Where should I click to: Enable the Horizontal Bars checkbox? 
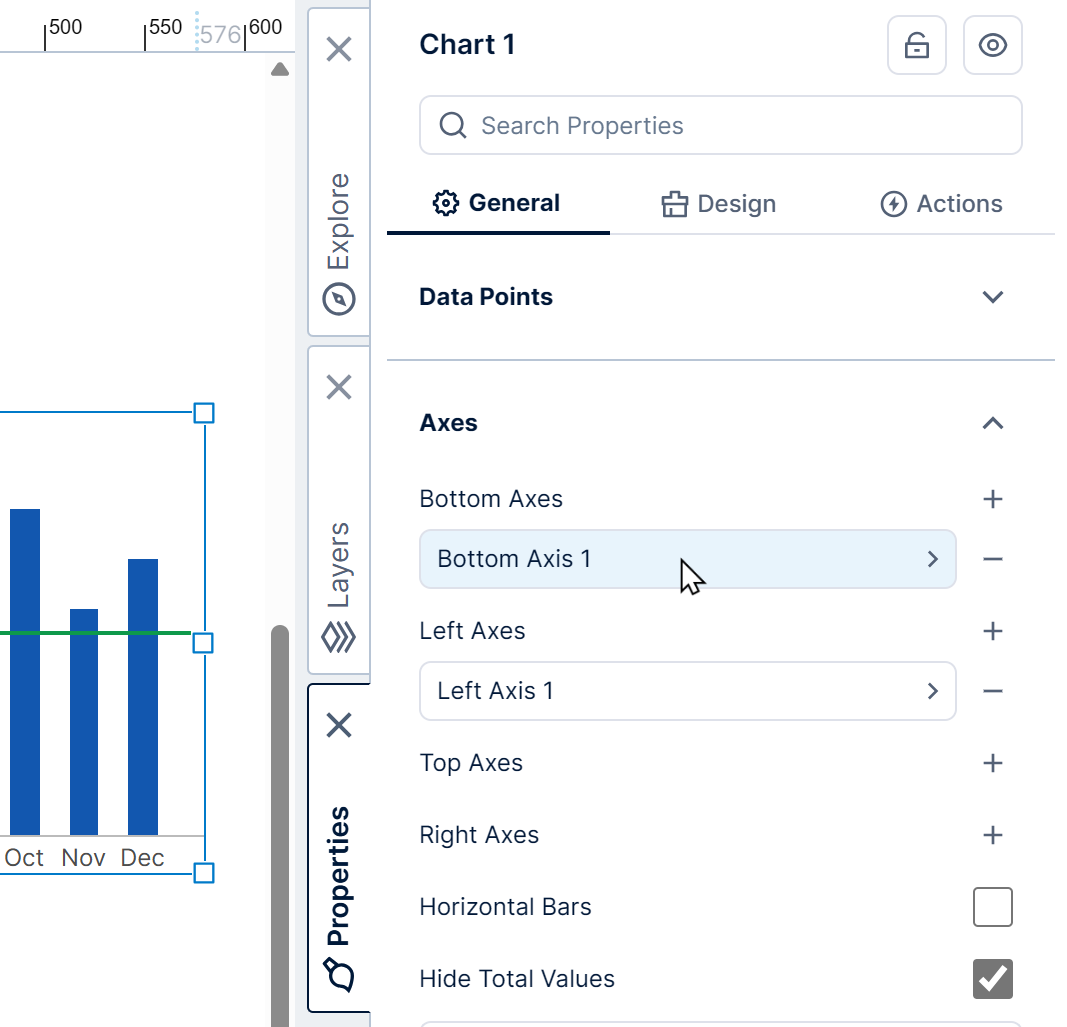point(992,907)
